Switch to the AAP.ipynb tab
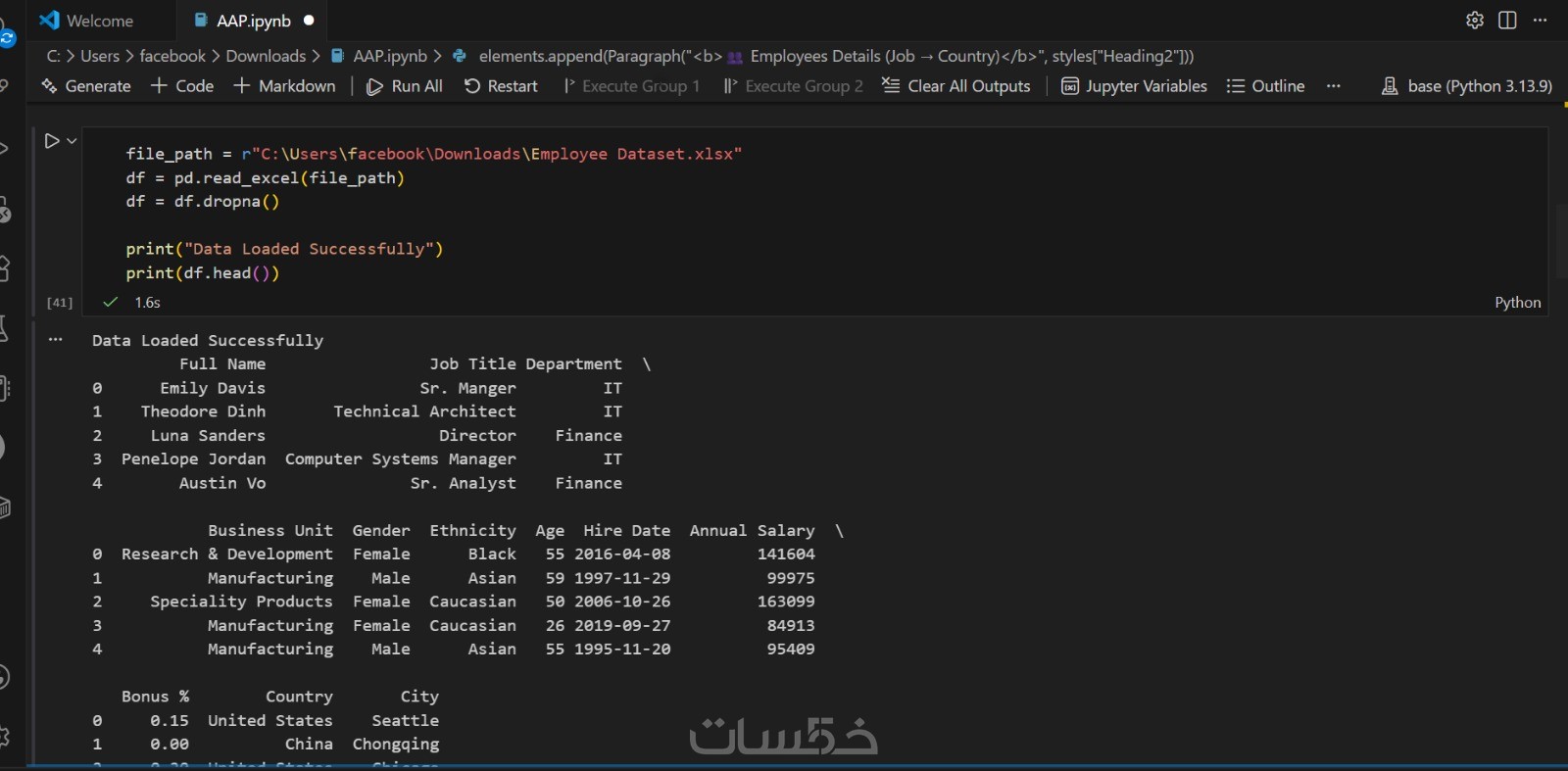Image resolution: width=1568 pixels, height=771 pixels. coord(253,21)
